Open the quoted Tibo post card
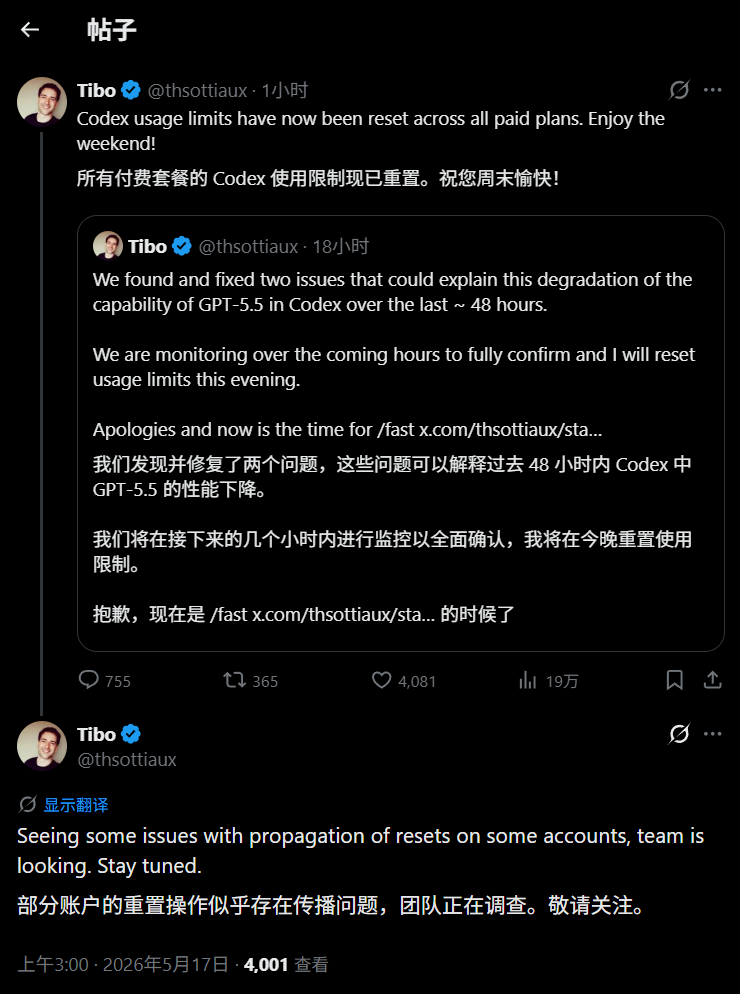This screenshot has height=994, width=740. pos(401,434)
